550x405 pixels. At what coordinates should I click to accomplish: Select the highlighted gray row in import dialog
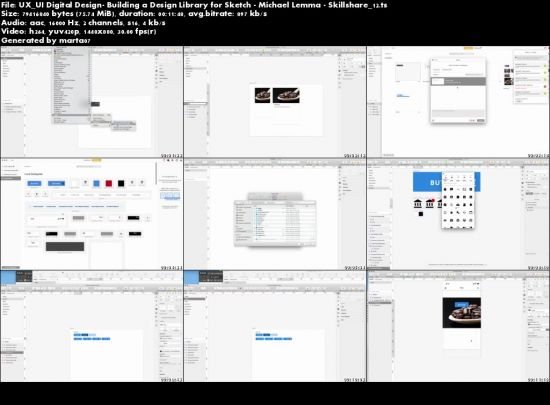[x=458, y=82]
